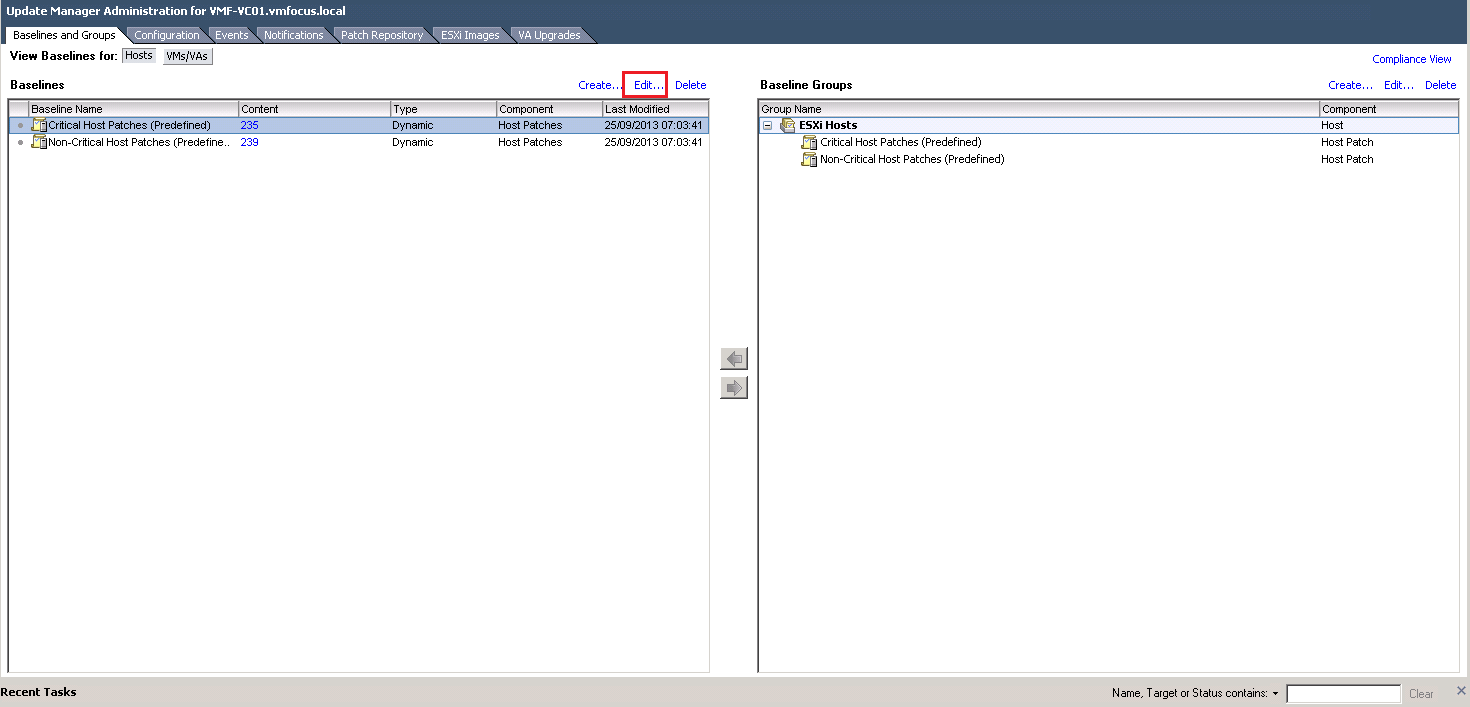This screenshot has width=1470, height=707.
Task: Click the left arrow transfer button
Action: coord(734,359)
